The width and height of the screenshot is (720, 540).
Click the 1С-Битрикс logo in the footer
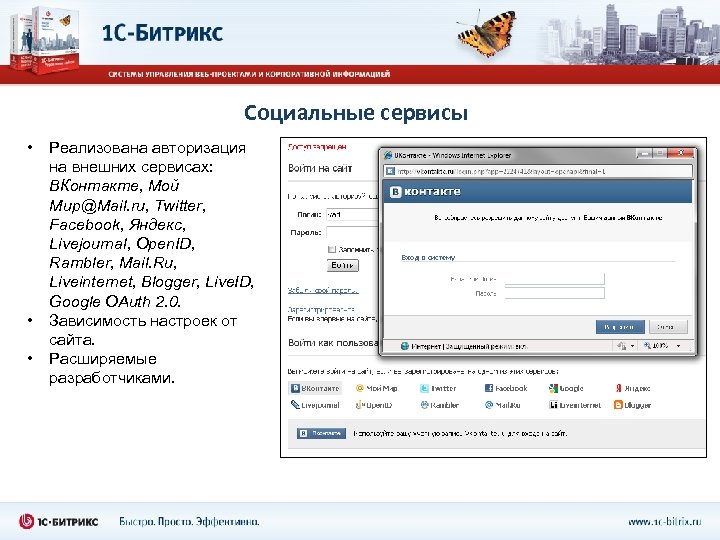[x=58, y=522]
